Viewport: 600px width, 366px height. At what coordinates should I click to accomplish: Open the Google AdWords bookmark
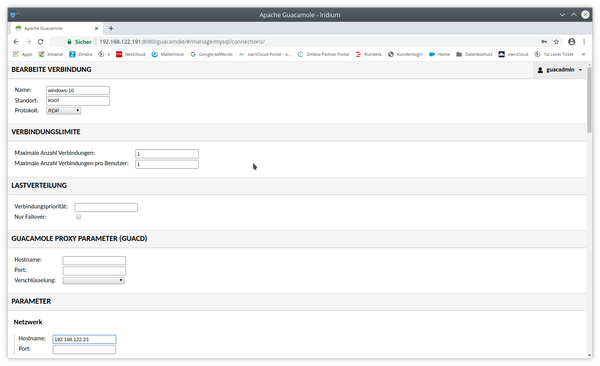point(212,54)
